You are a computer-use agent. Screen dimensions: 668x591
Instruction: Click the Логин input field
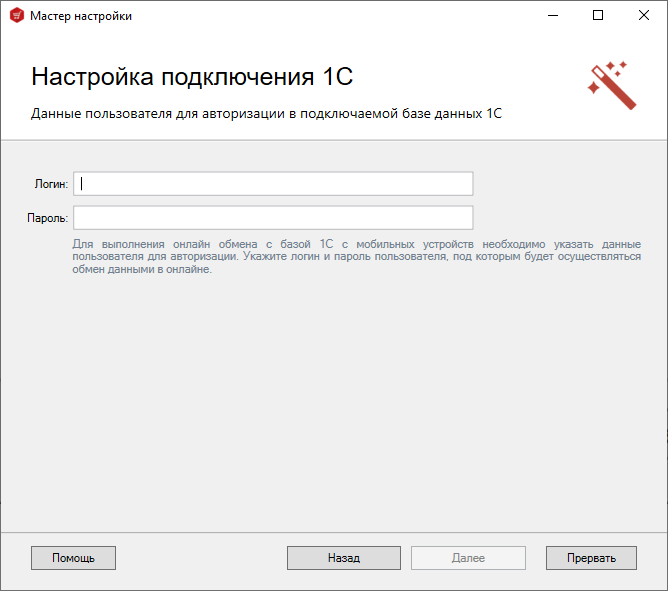tap(273, 184)
